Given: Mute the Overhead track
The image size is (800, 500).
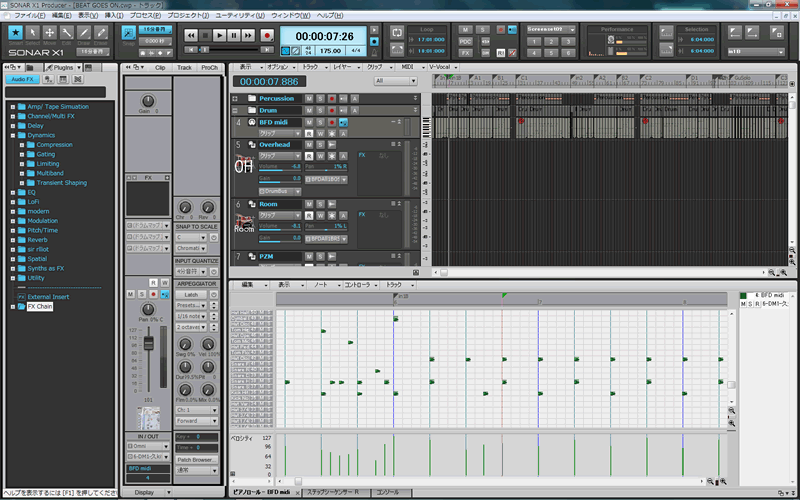Looking at the screenshot, I should point(309,145).
